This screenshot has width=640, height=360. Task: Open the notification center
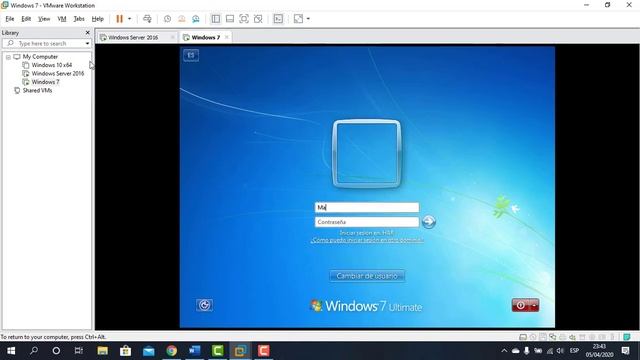(625, 351)
